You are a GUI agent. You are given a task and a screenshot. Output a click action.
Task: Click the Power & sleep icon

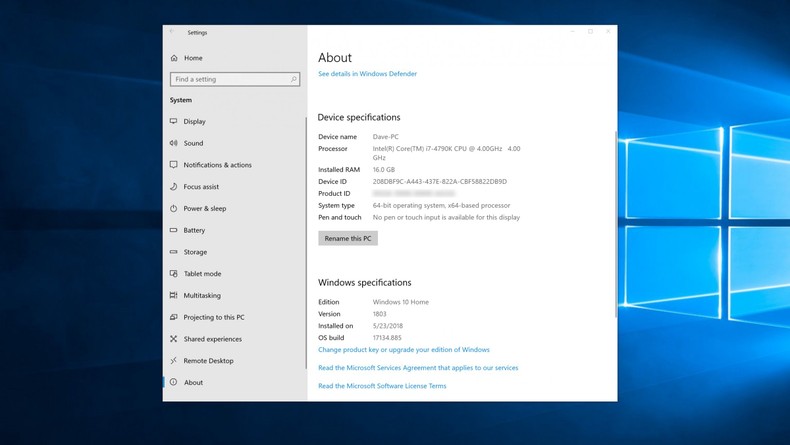(x=174, y=209)
